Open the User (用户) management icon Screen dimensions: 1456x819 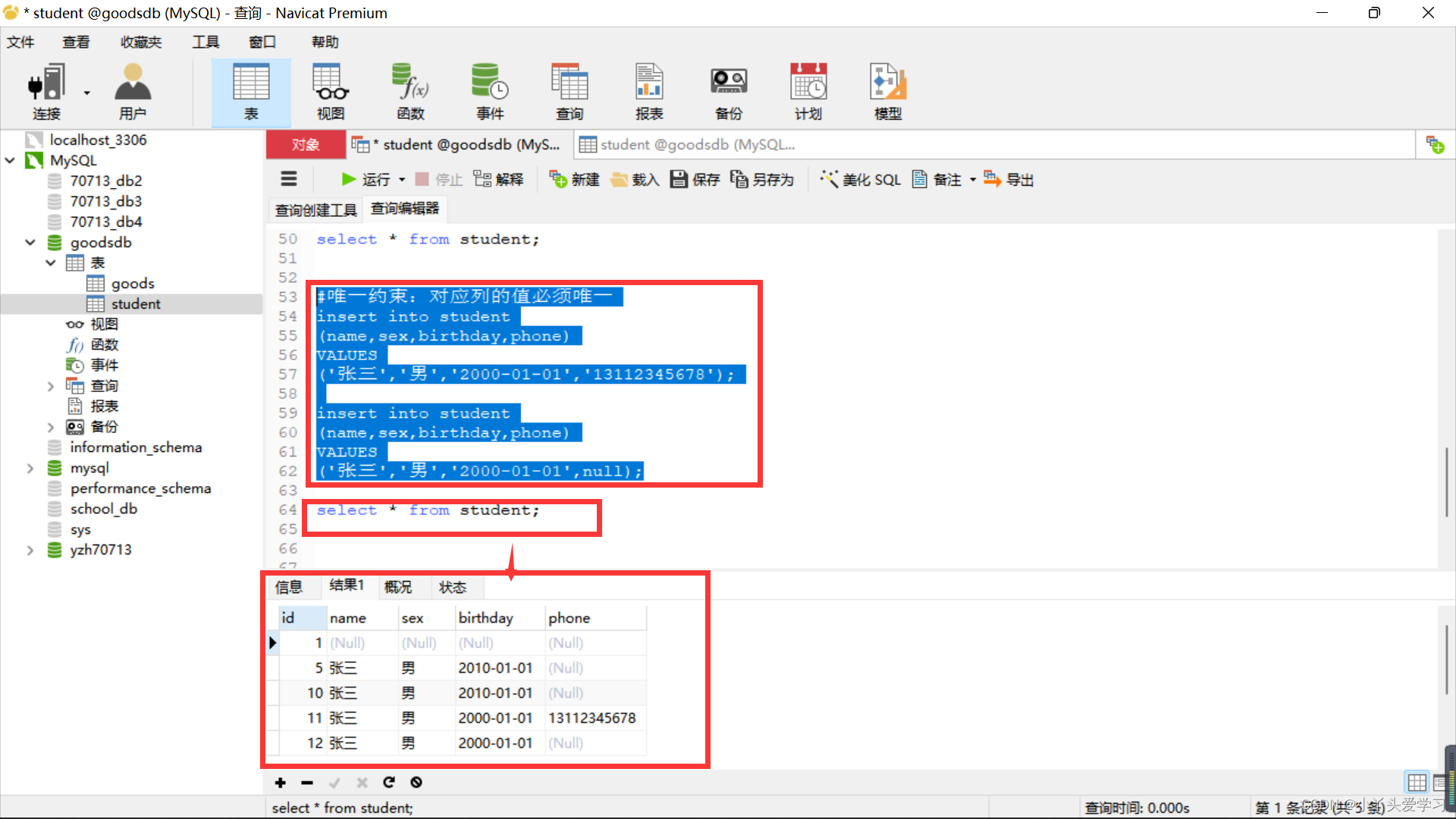[x=133, y=93]
